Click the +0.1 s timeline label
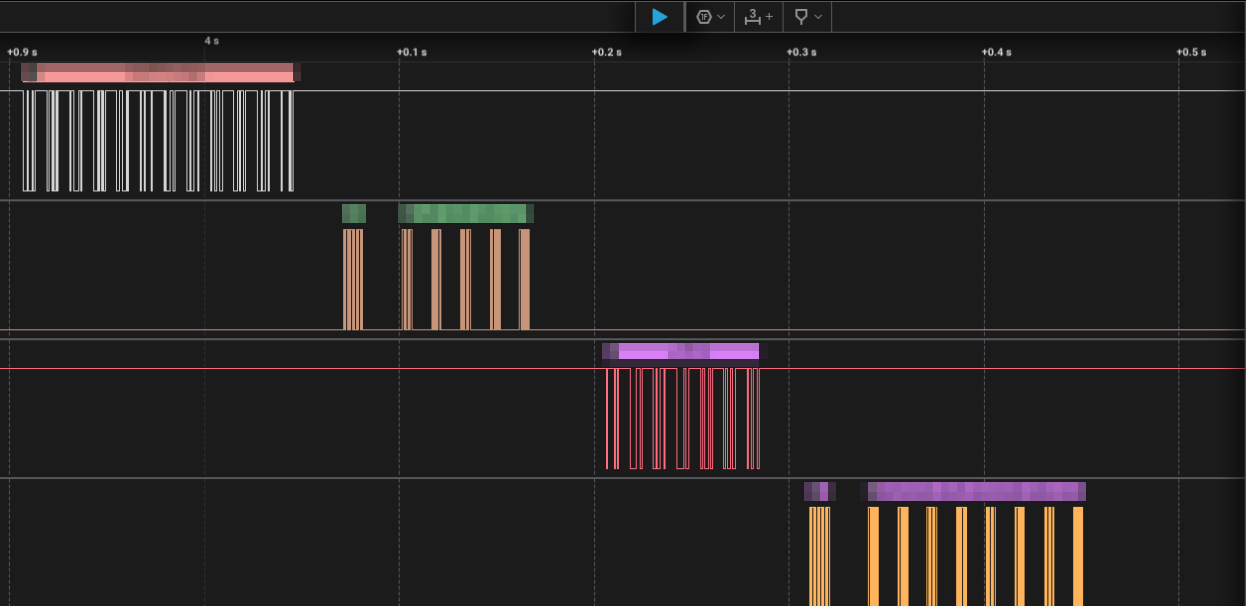1246x606 pixels. 411,52
